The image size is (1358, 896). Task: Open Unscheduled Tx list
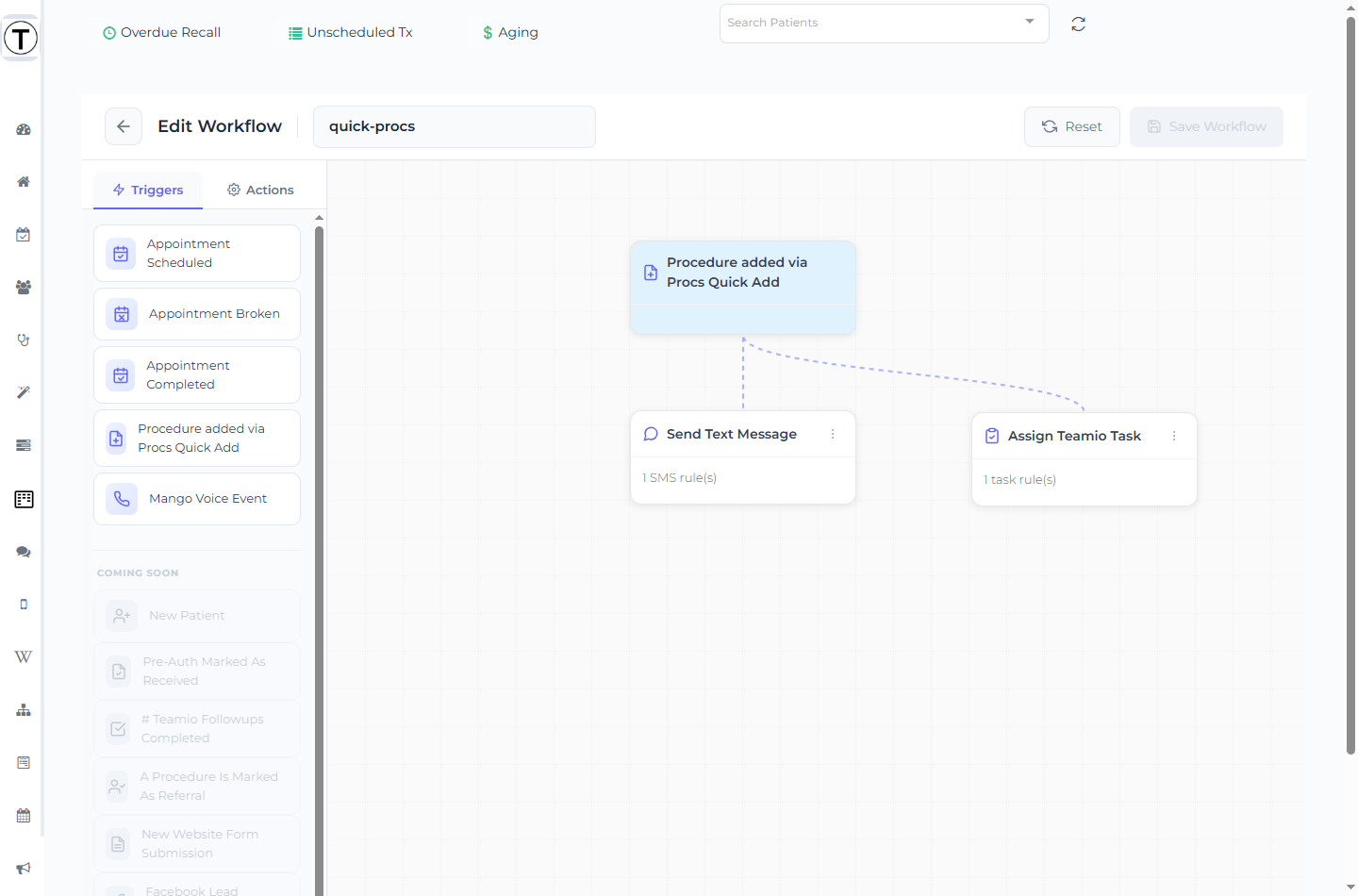(350, 32)
